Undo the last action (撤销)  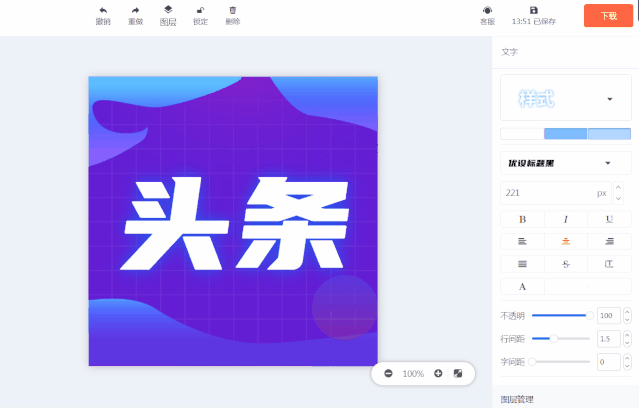pyautogui.click(x=103, y=16)
